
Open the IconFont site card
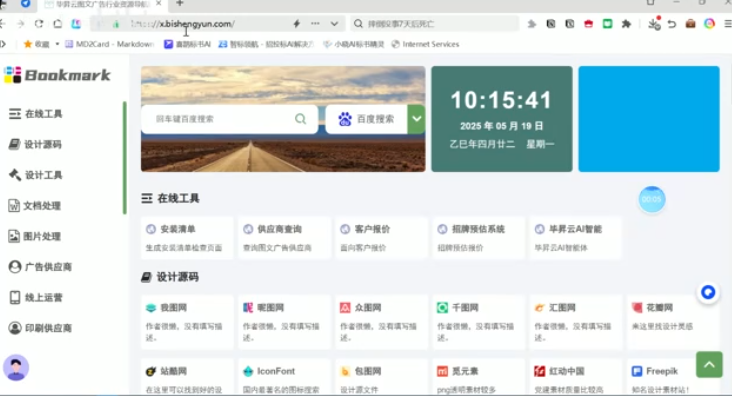coord(284,377)
